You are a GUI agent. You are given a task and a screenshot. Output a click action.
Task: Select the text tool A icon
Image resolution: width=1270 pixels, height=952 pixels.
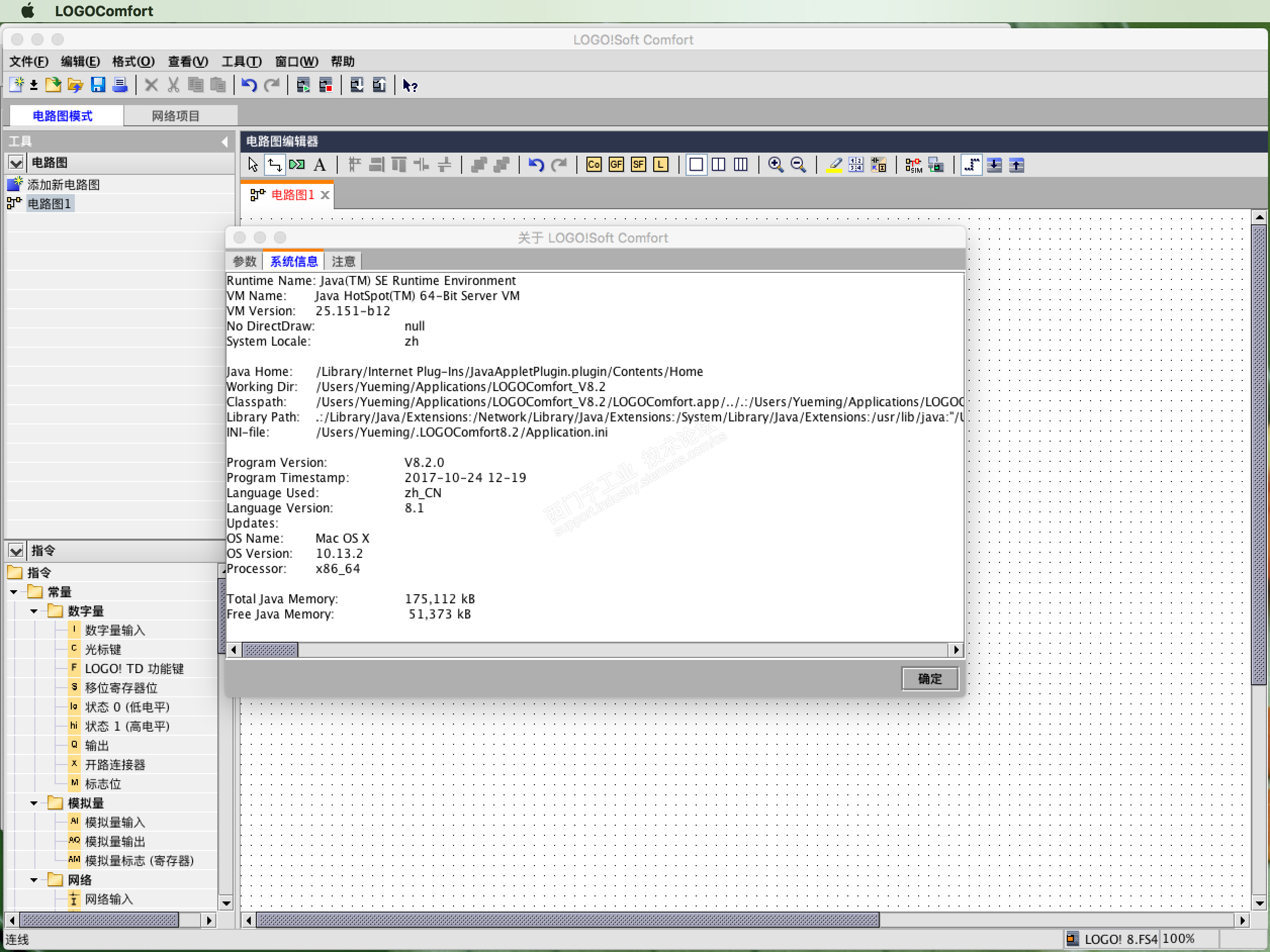click(x=320, y=165)
